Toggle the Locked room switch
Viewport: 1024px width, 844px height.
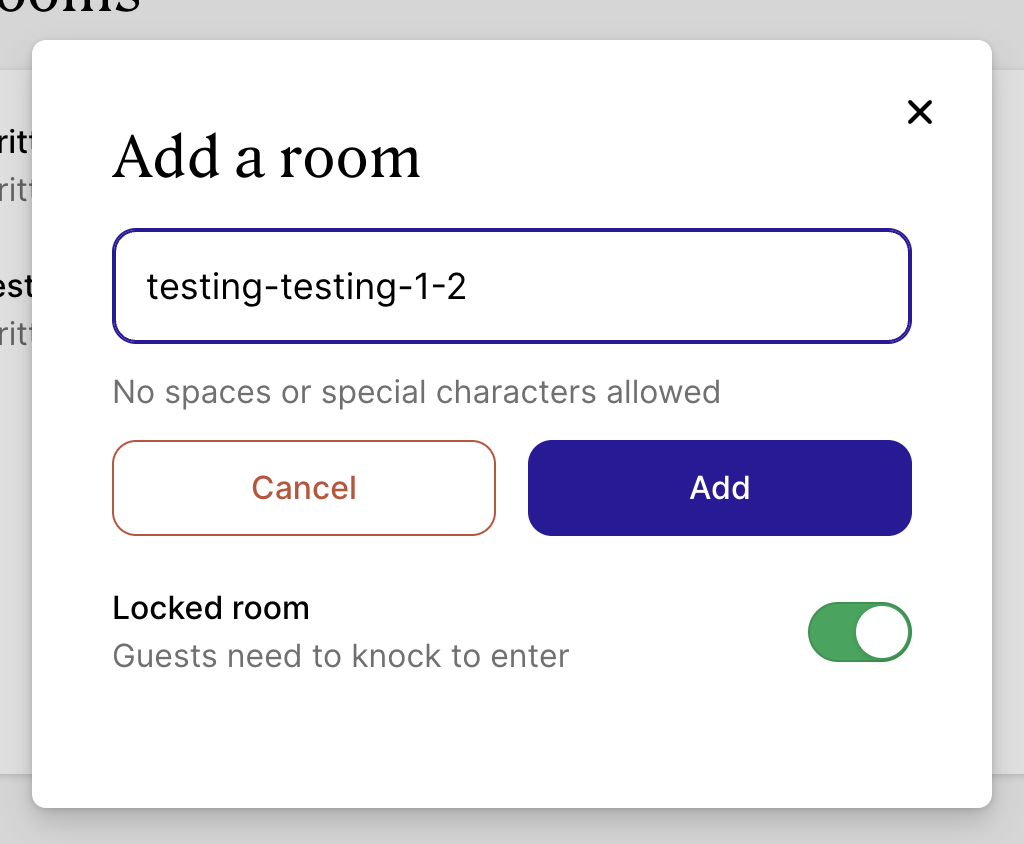coord(859,632)
